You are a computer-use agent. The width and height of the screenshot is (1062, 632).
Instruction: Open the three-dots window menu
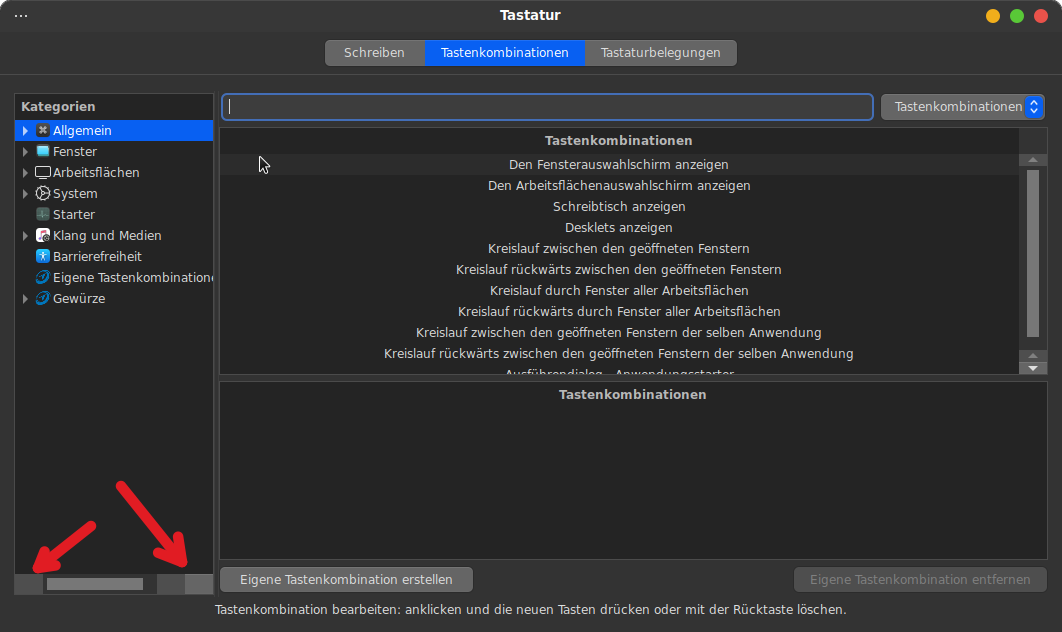(21, 16)
